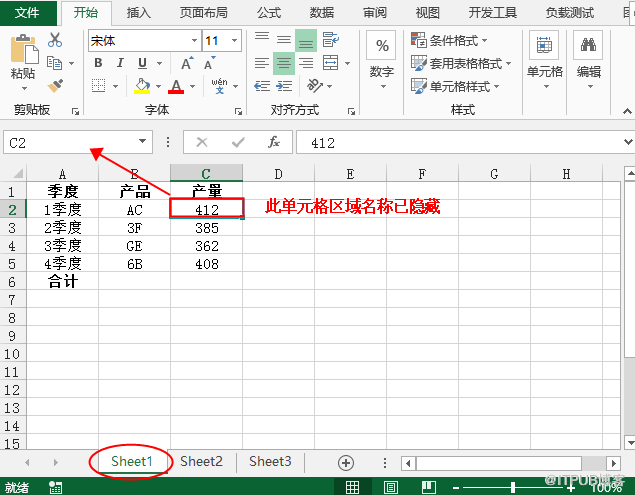Toggle Underline formatting
635x495 pixels.
pos(142,63)
